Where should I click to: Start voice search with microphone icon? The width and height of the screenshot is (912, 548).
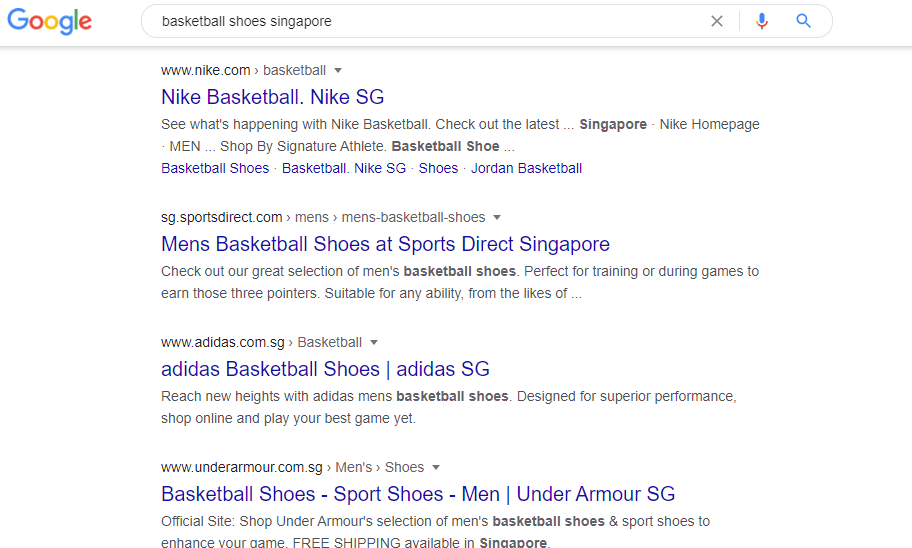tap(761, 21)
